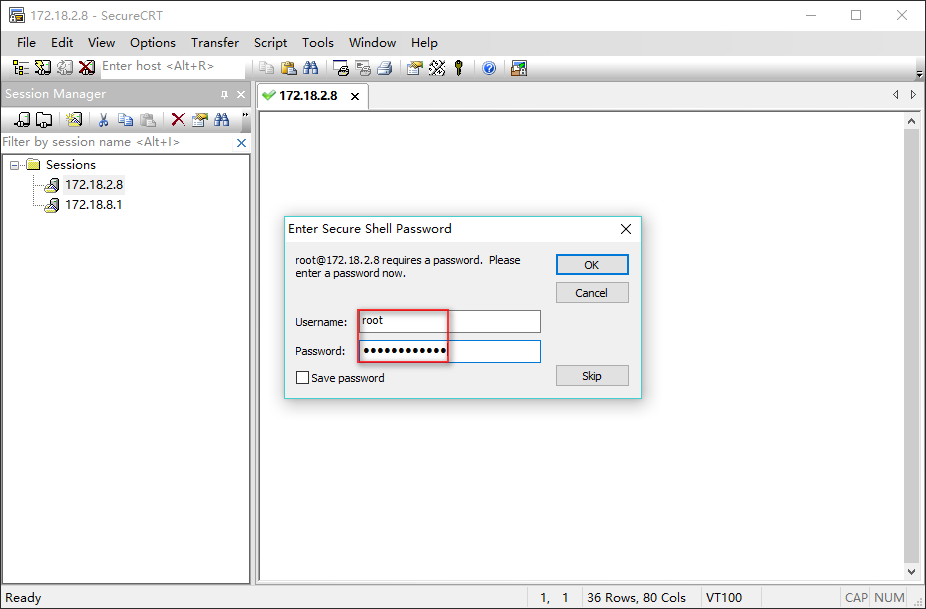Viewport: 926px width, 609px height.
Task: Click Paste icon in Session Manager toolbar
Action: pyautogui.click(x=148, y=120)
